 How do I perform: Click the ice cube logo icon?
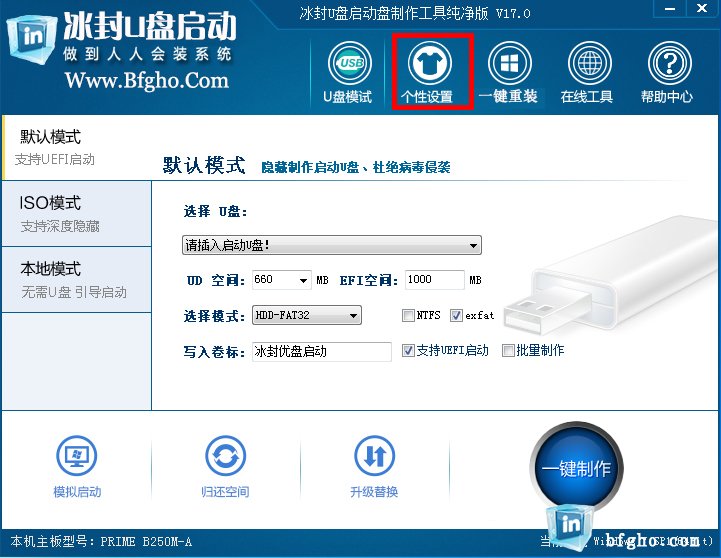click(31, 40)
